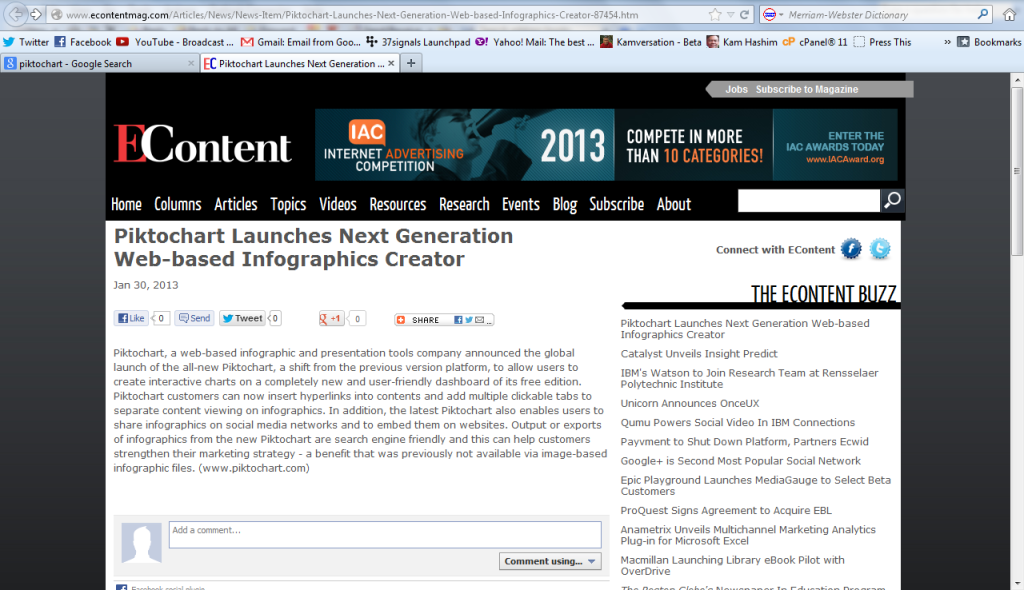Focus the site search input field
This screenshot has width=1024, height=590.
[x=808, y=201]
